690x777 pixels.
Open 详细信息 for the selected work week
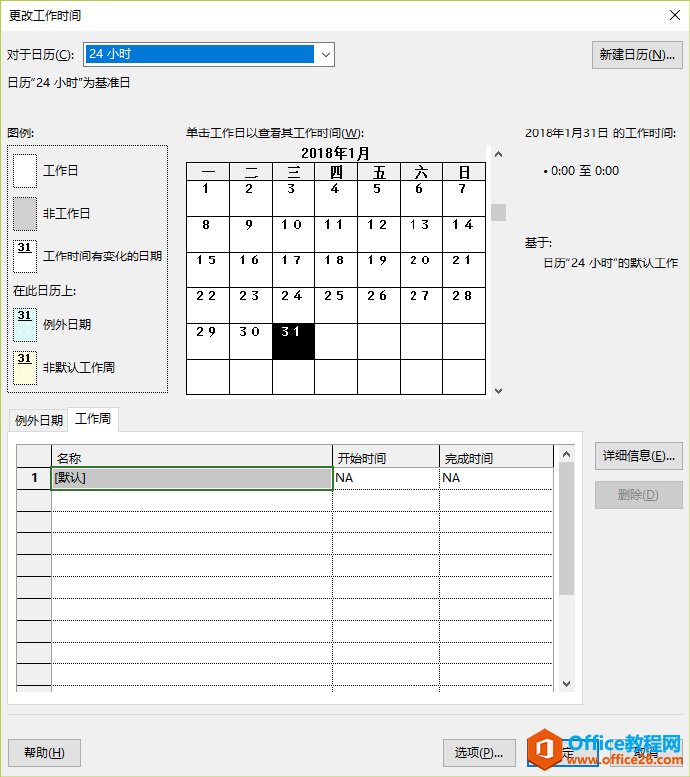(x=639, y=456)
